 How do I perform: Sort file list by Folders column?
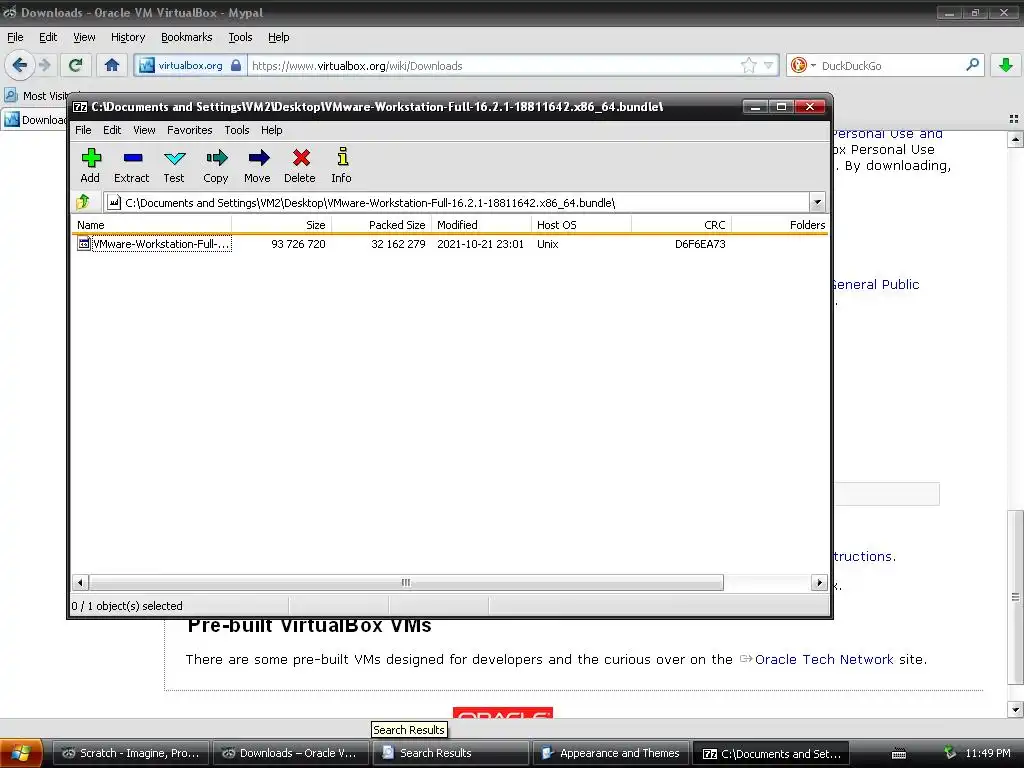[x=780, y=225]
